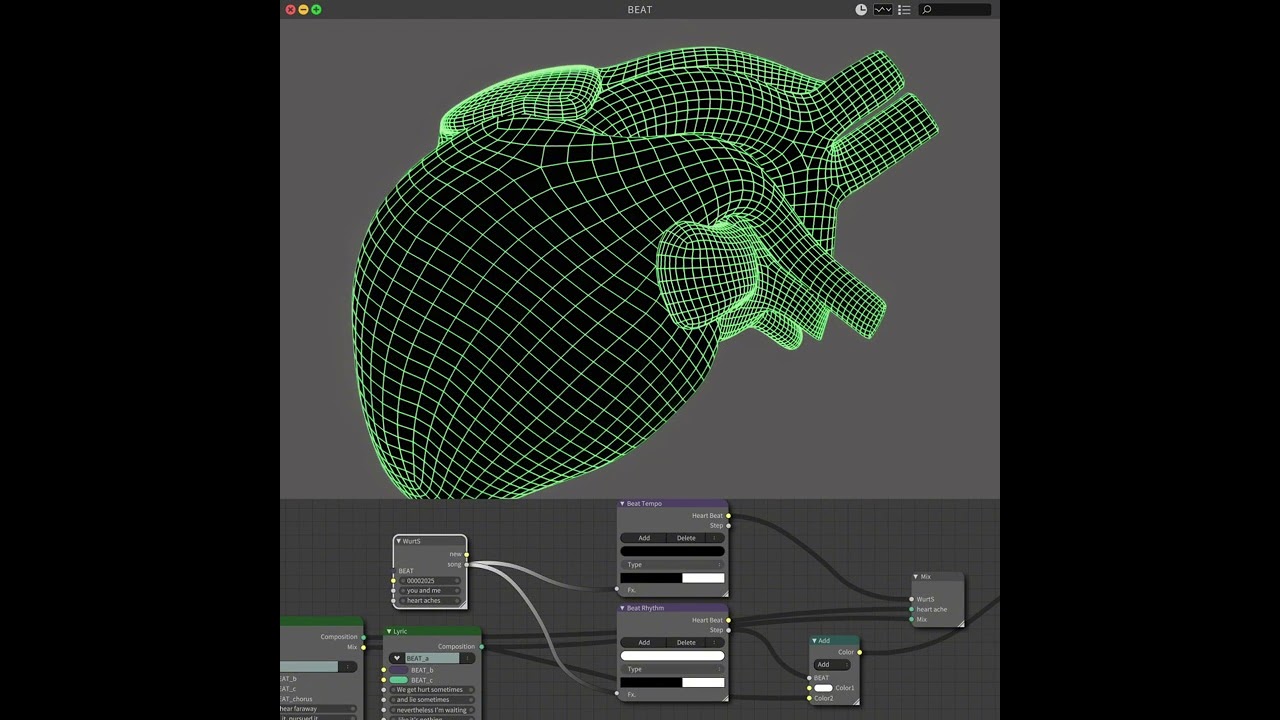
Task: Click the purple BEAT_b color swatch
Action: (x=398, y=670)
